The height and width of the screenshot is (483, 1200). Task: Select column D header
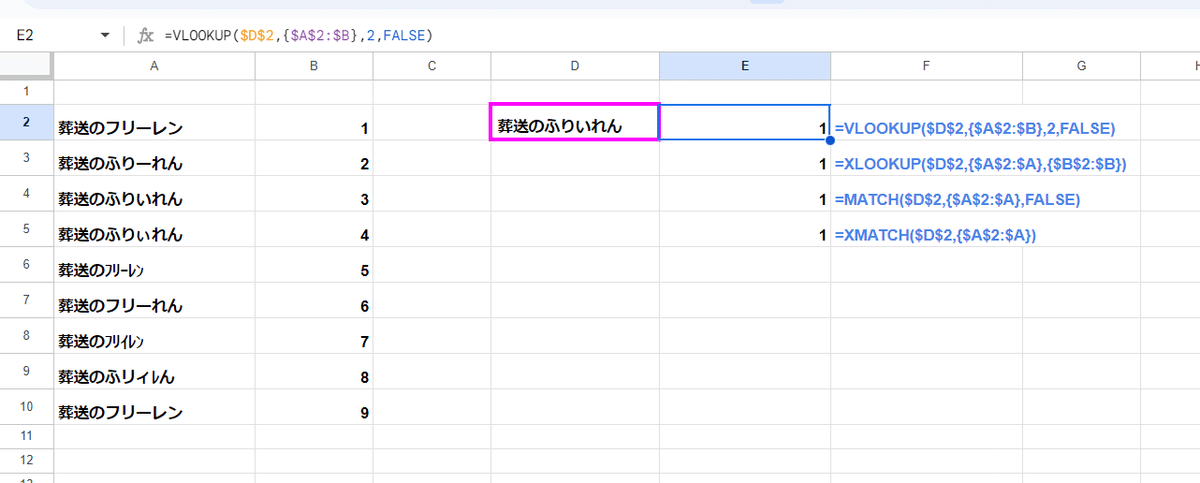575,65
